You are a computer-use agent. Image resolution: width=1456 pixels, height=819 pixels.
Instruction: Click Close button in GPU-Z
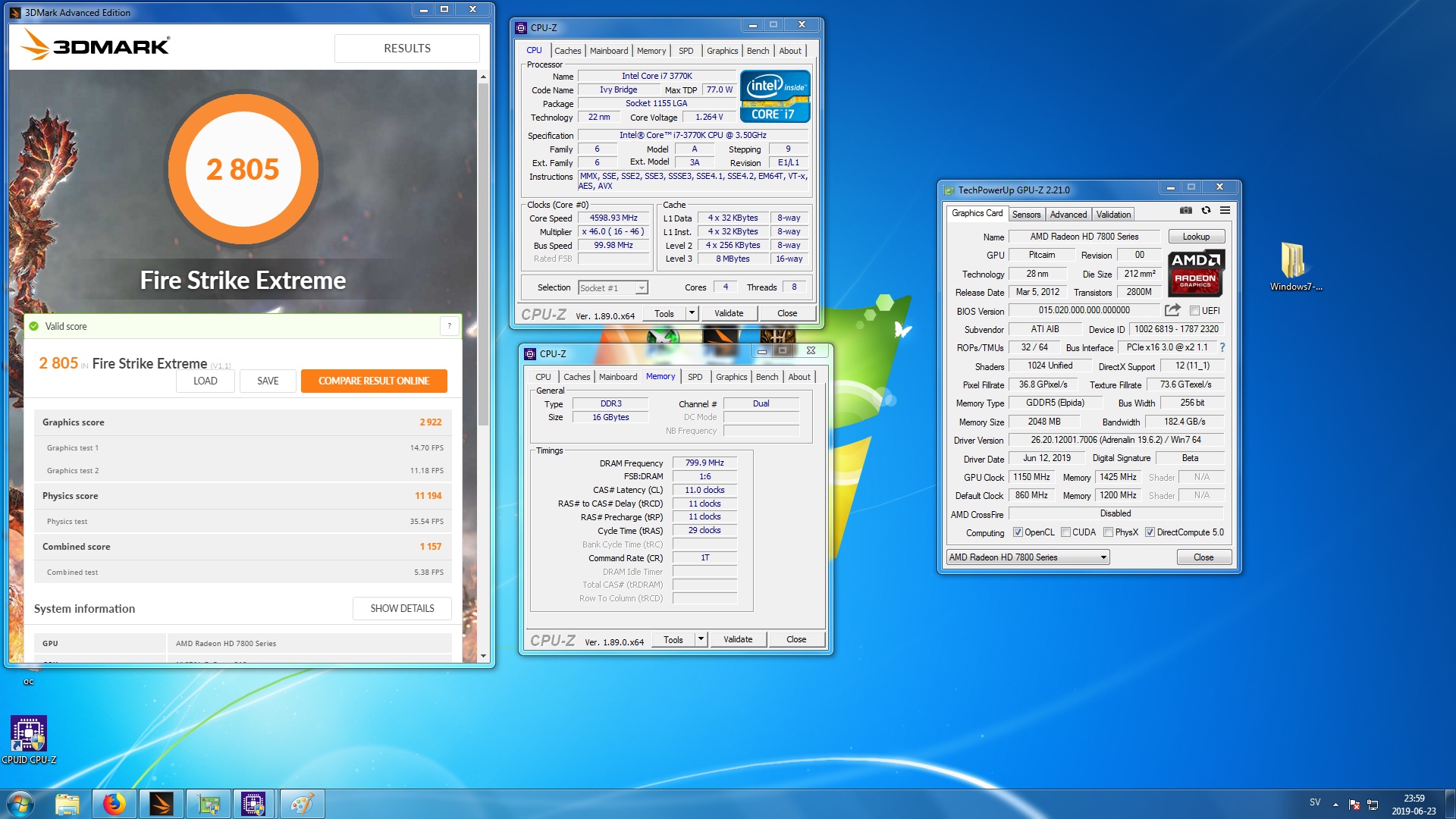pos(1203,557)
